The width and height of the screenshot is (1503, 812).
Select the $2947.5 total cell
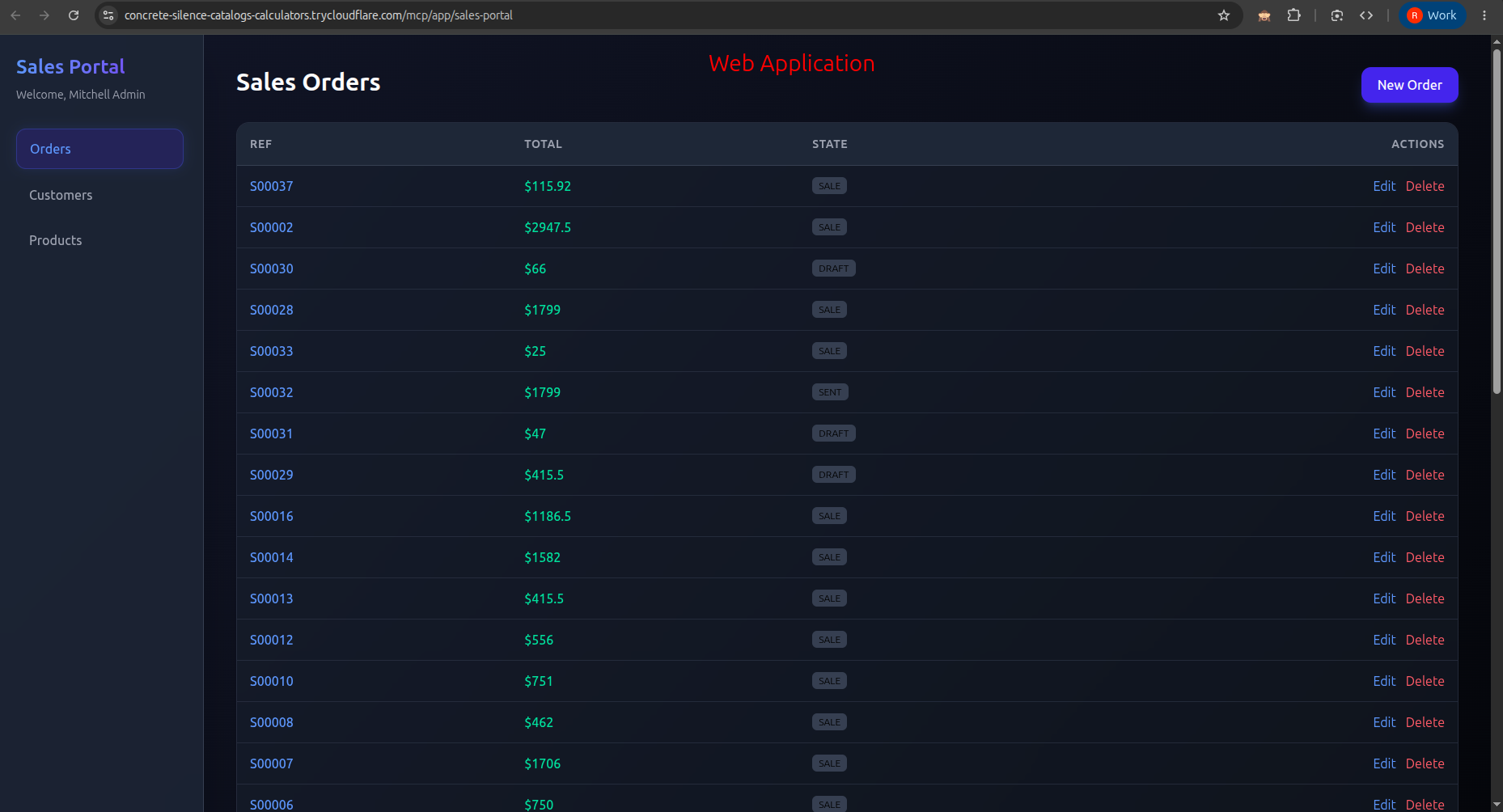(548, 227)
